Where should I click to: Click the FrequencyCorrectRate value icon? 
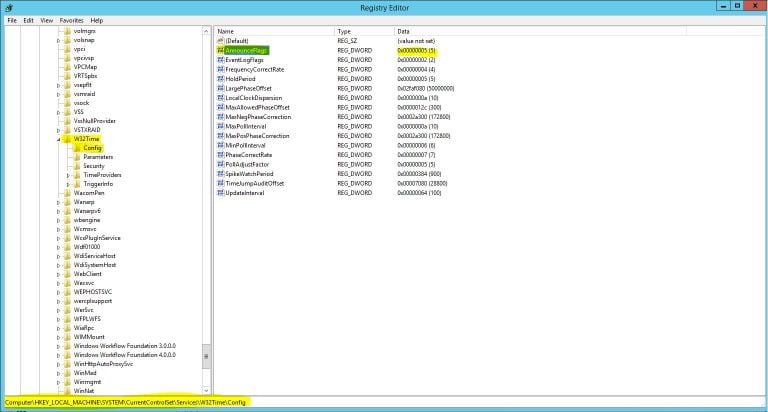click(220, 70)
